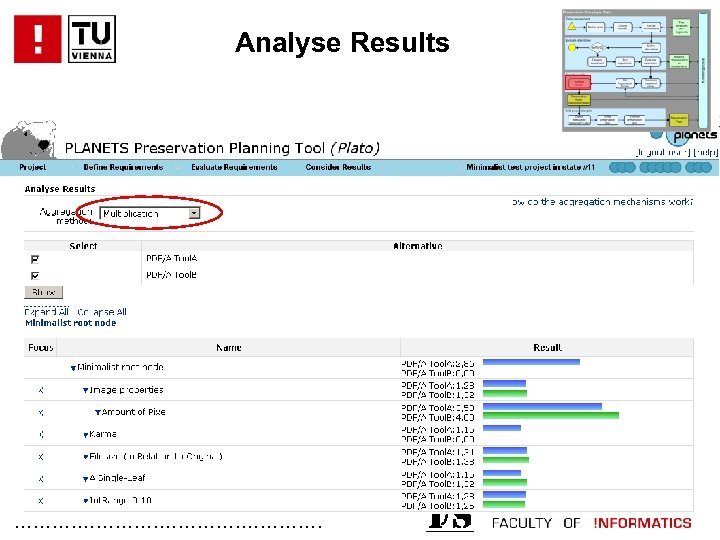This screenshot has height=540, width=720.
Task: Untick the PDF/A ToolB select checkbox
Action: pos(35,276)
